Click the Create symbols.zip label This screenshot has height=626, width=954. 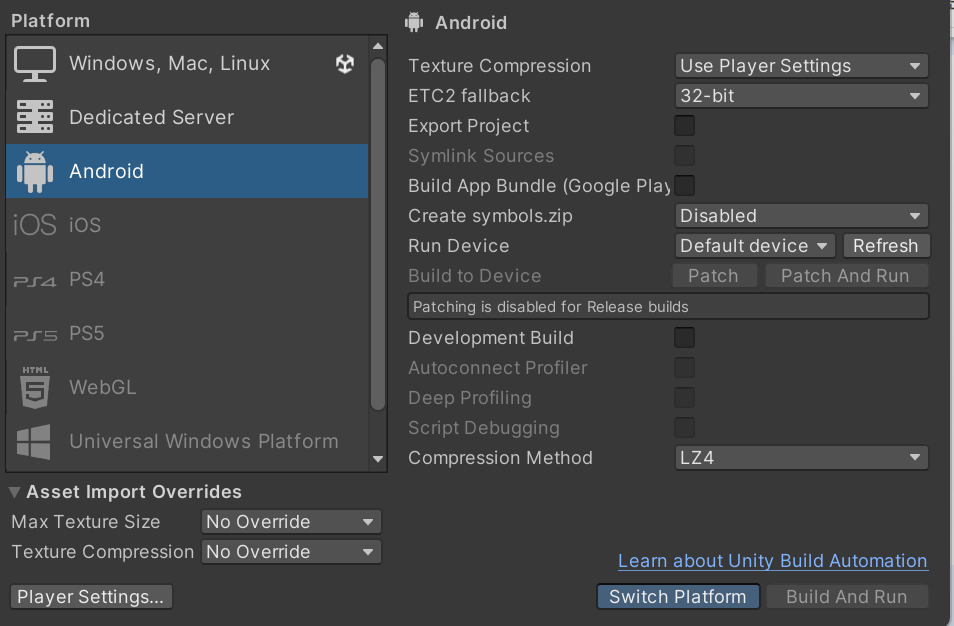tap(490, 216)
